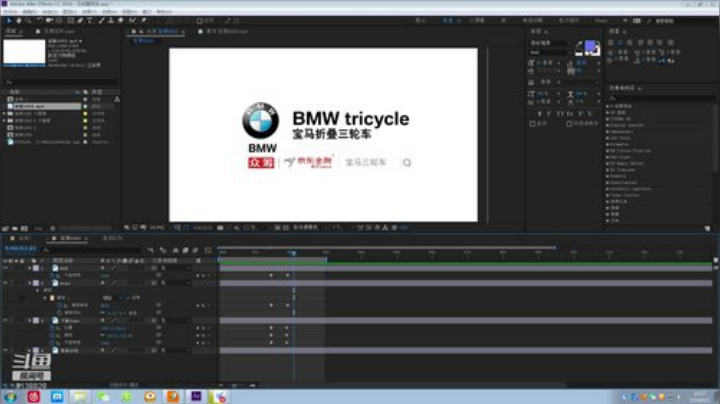The width and height of the screenshot is (720, 404).
Task: Align paragraph text right
Action: (x=630, y=42)
